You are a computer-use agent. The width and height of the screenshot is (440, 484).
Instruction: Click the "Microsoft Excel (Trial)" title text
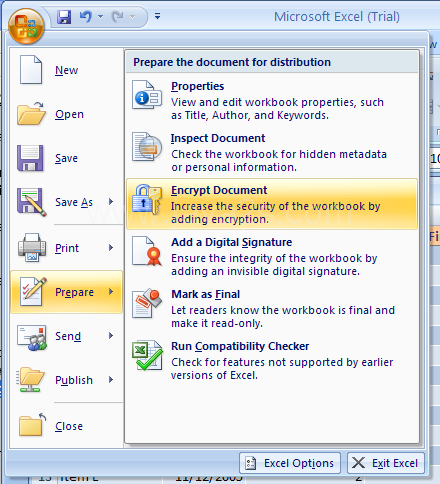[x=337, y=16]
